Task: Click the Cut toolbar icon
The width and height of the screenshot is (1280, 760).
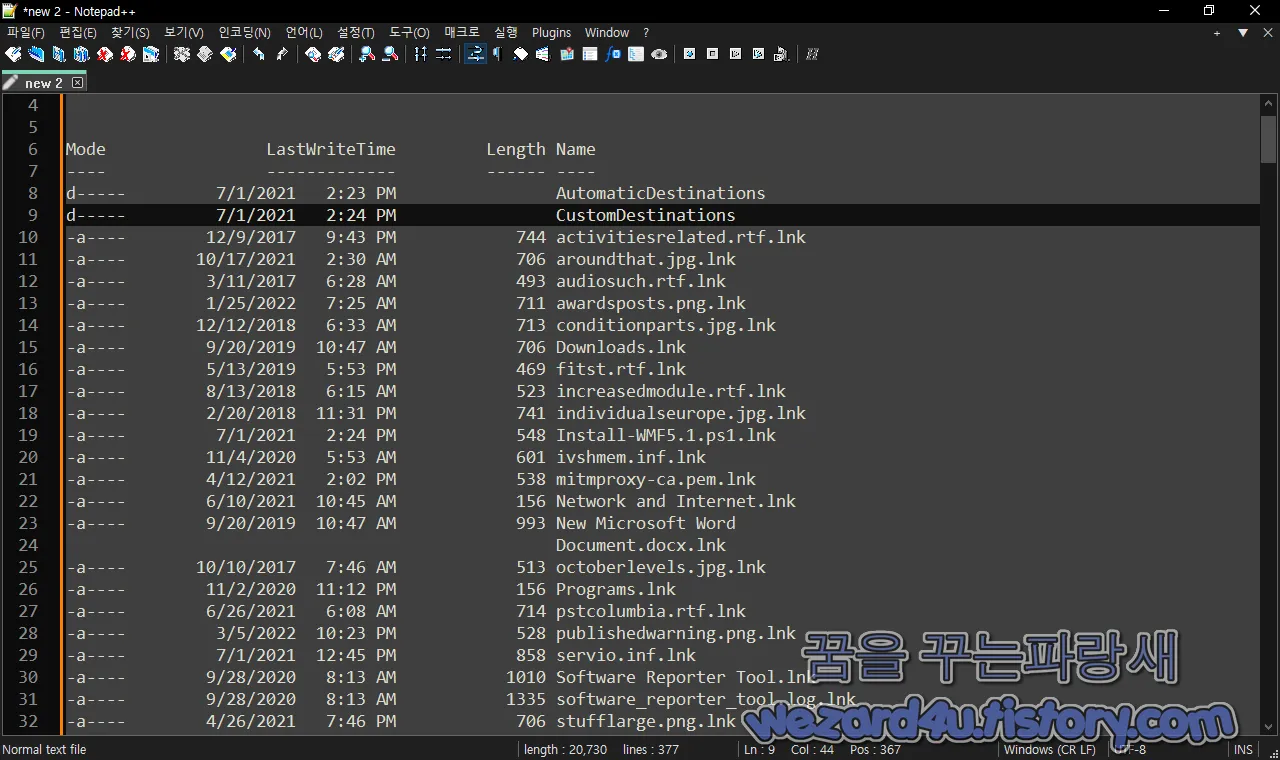Action: pyautogui.click(x=182, y=54)
